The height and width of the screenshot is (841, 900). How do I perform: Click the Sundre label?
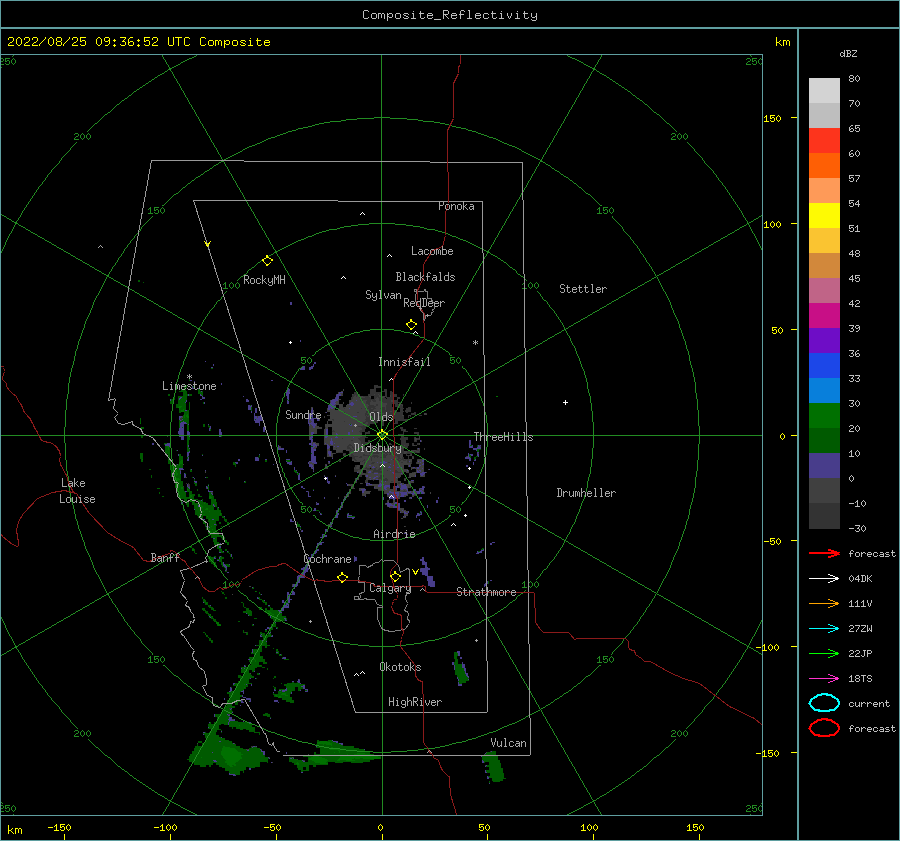[303, 414]
